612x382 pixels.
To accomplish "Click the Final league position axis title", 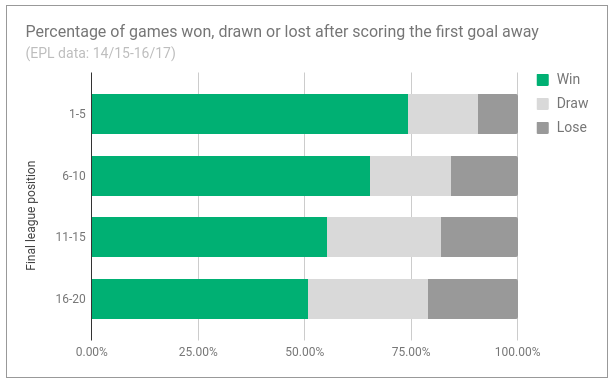I will 31,215.
